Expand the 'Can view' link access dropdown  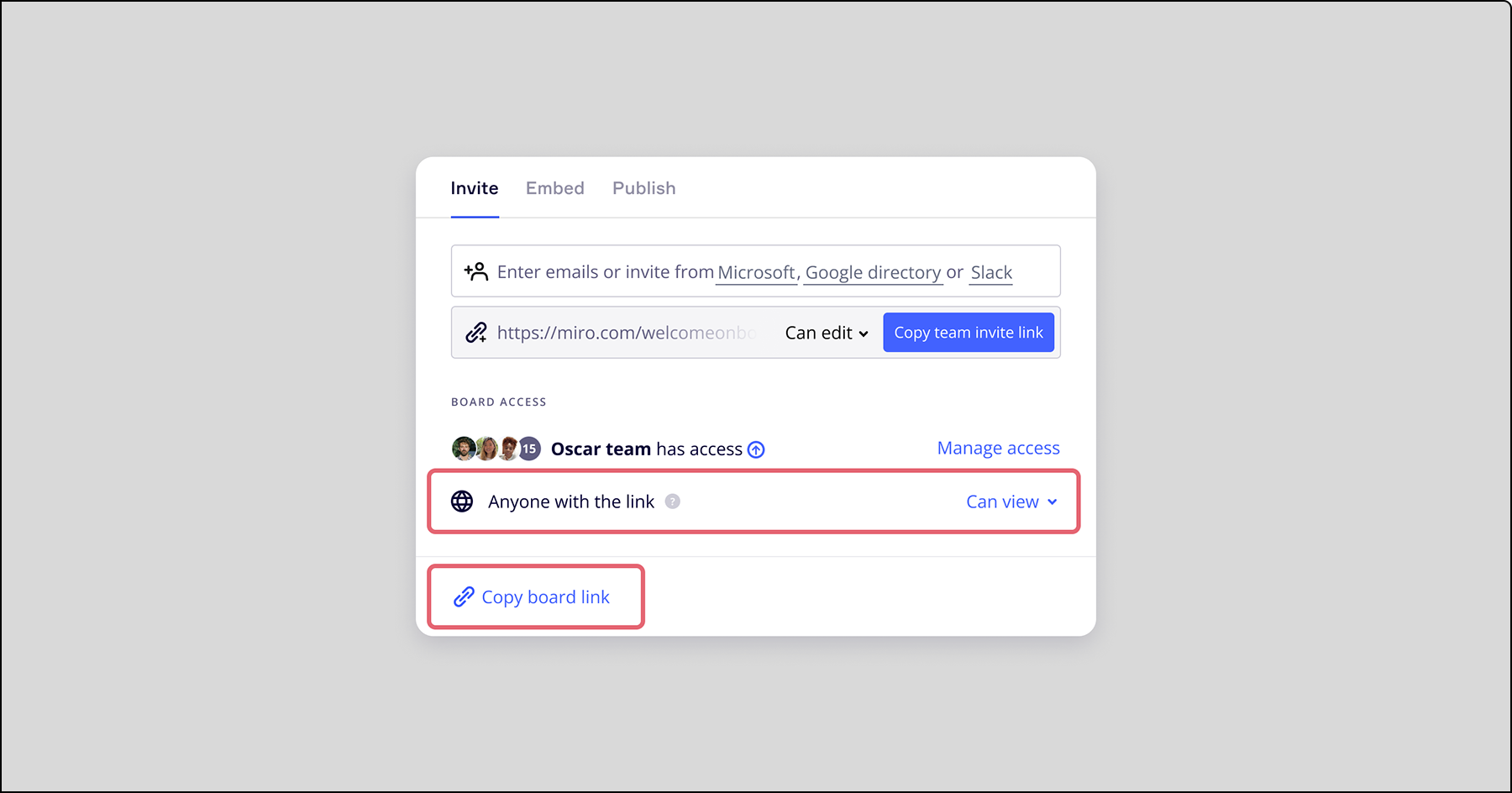tap(1011, 502)
